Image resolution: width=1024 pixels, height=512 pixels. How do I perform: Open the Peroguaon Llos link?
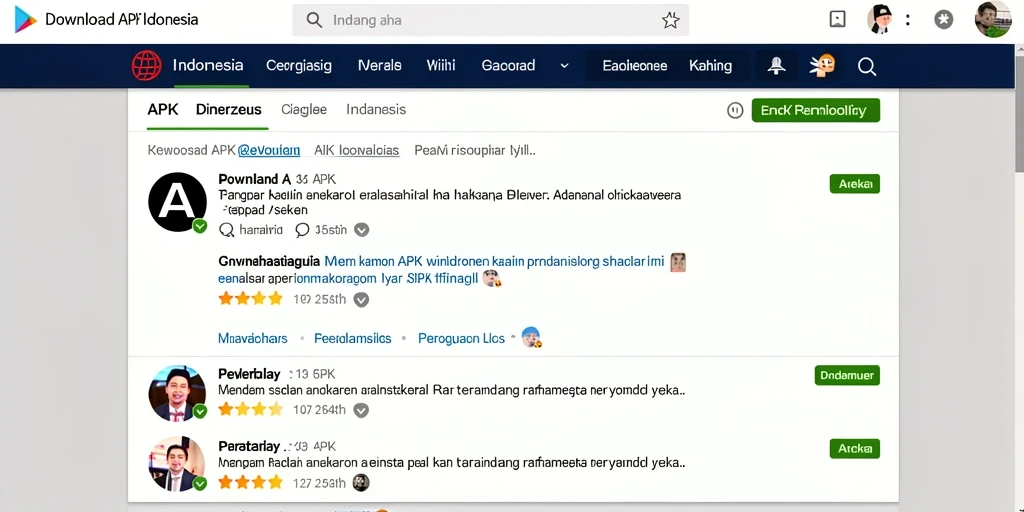coord(461,338)
